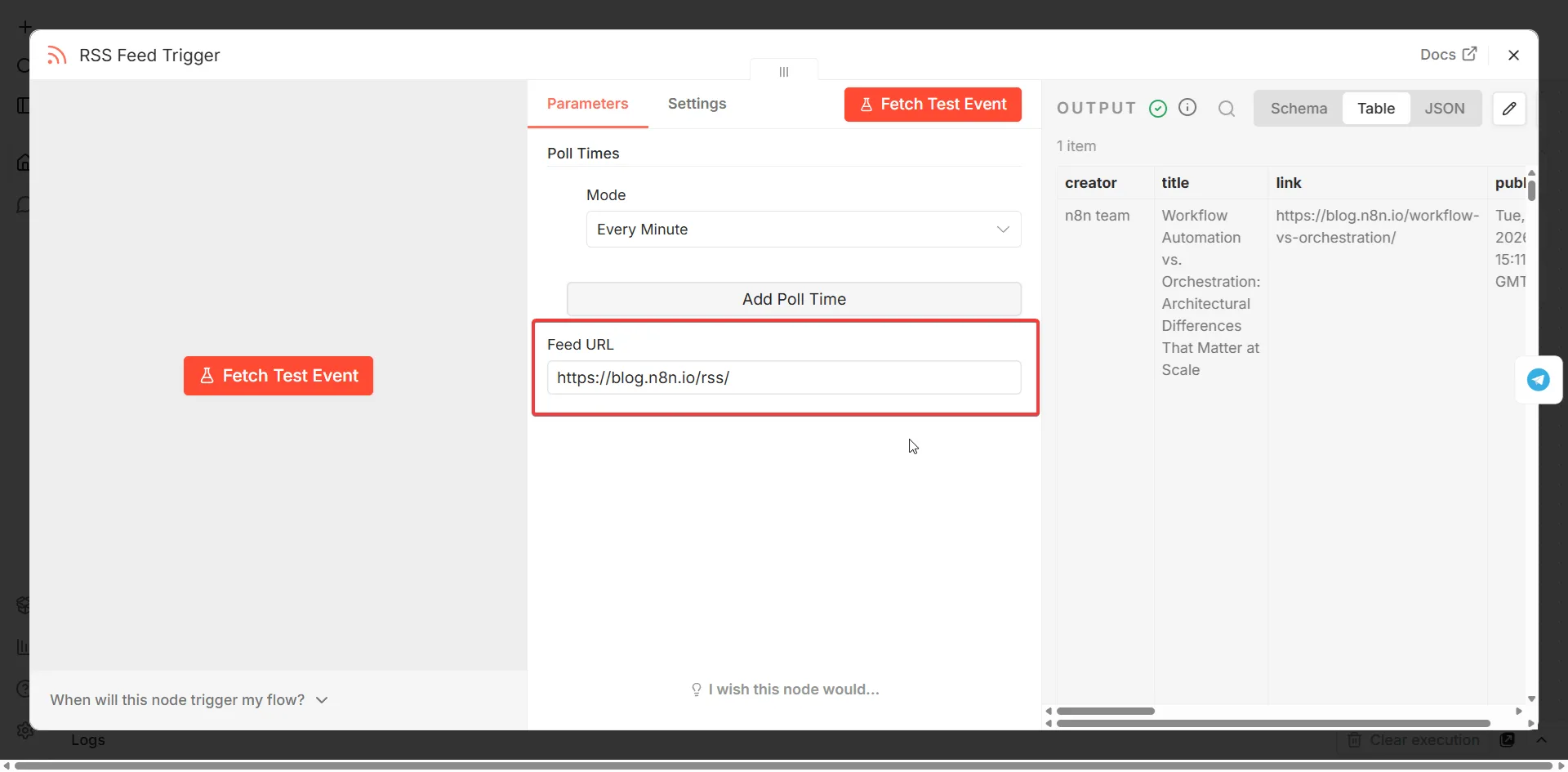This screenshot has height=772, width=1568.
Task: Open the Settings tab
Action: [697, 104]
